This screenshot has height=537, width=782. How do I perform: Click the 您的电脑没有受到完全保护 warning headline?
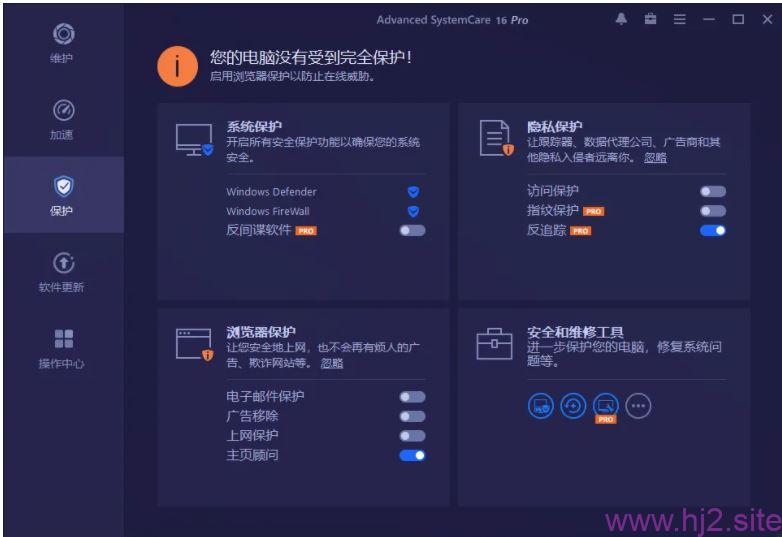click(311, 57)
